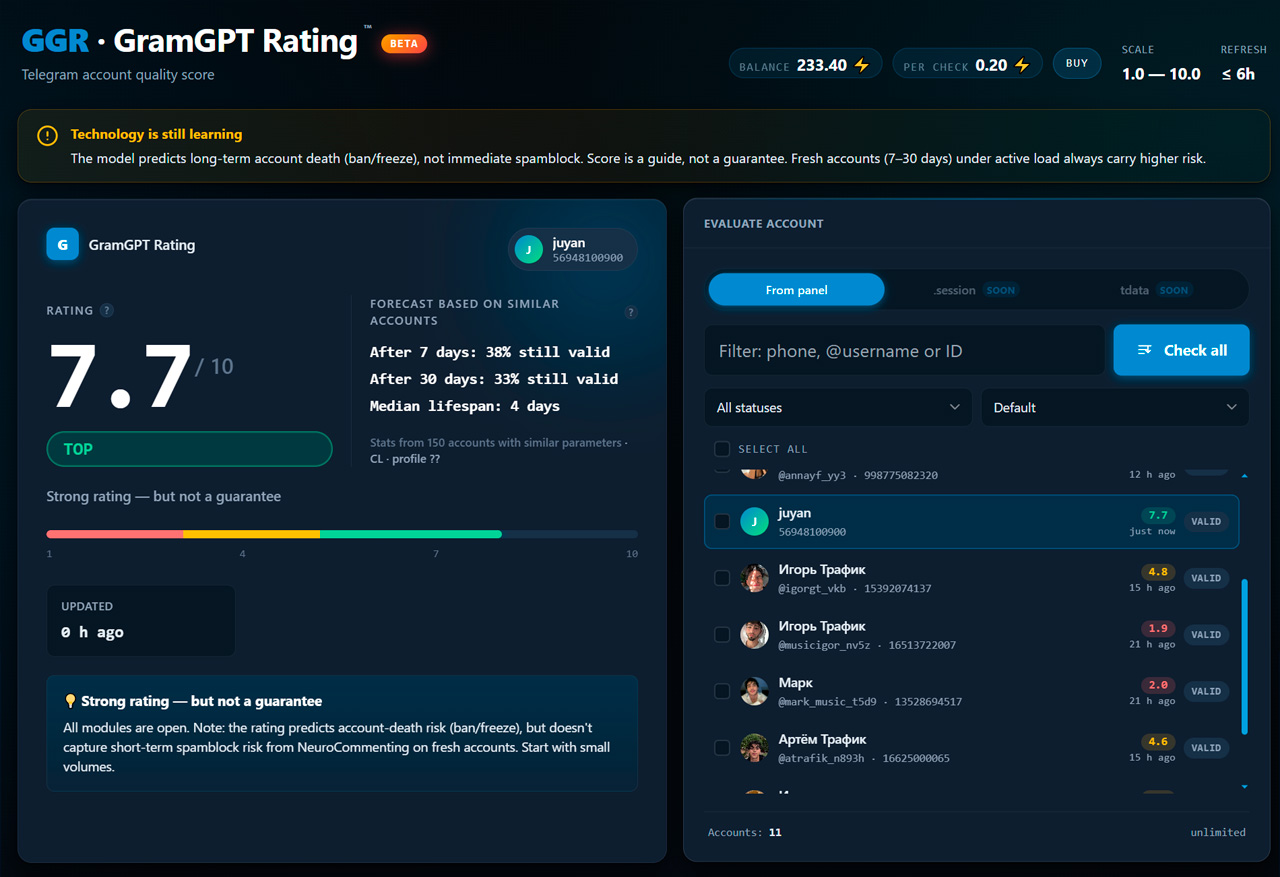Open the Default sort dropdown
The width and height of the screenshot is (1280, 877).
pyautogui.click(x=1115, y=407)
